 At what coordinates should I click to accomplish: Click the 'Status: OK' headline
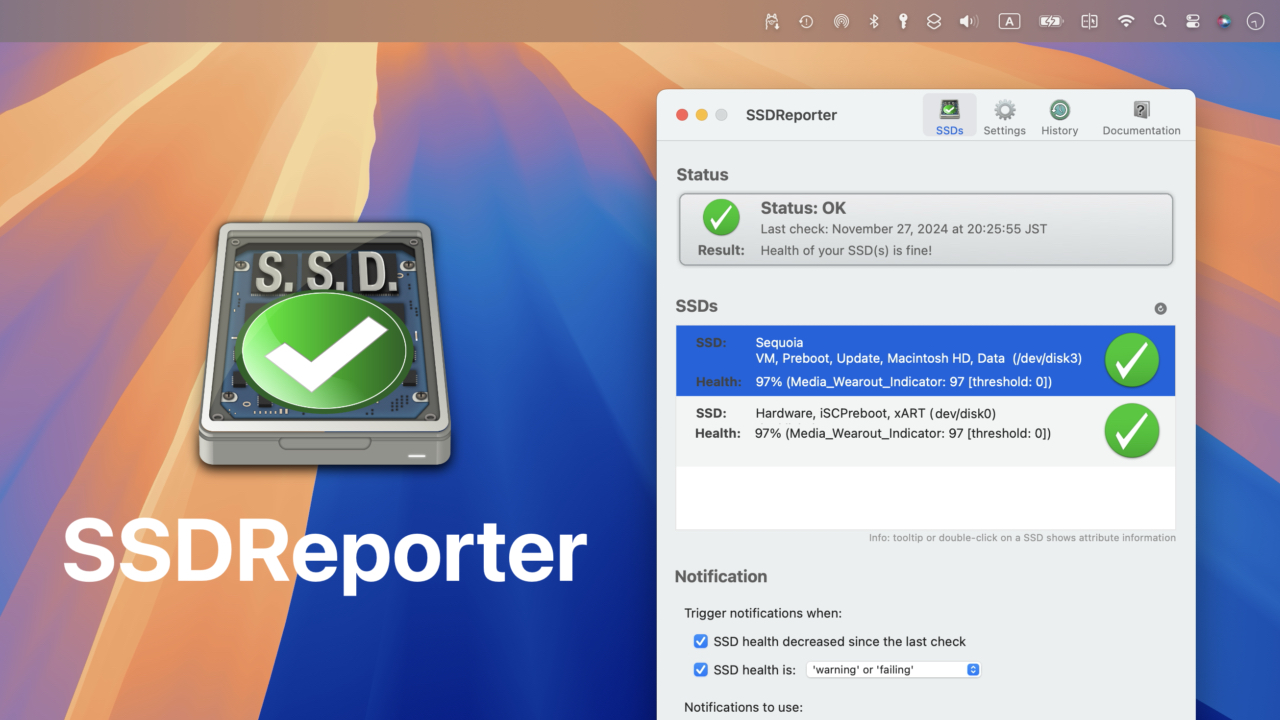(803, 208)
